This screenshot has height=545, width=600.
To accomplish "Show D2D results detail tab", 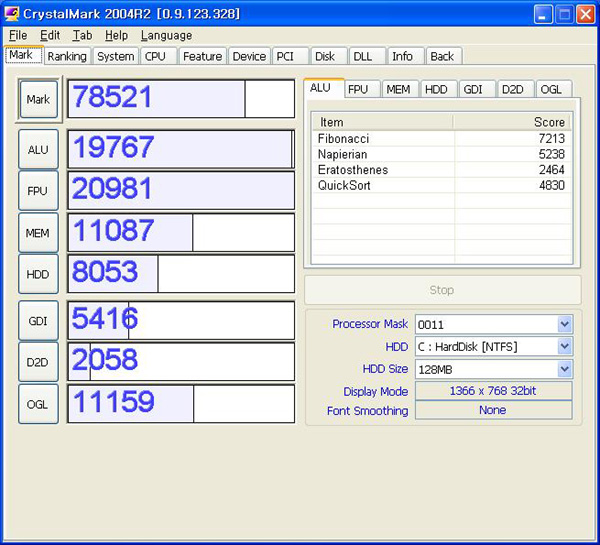I will pyautogui.click(x=515, y=90).
